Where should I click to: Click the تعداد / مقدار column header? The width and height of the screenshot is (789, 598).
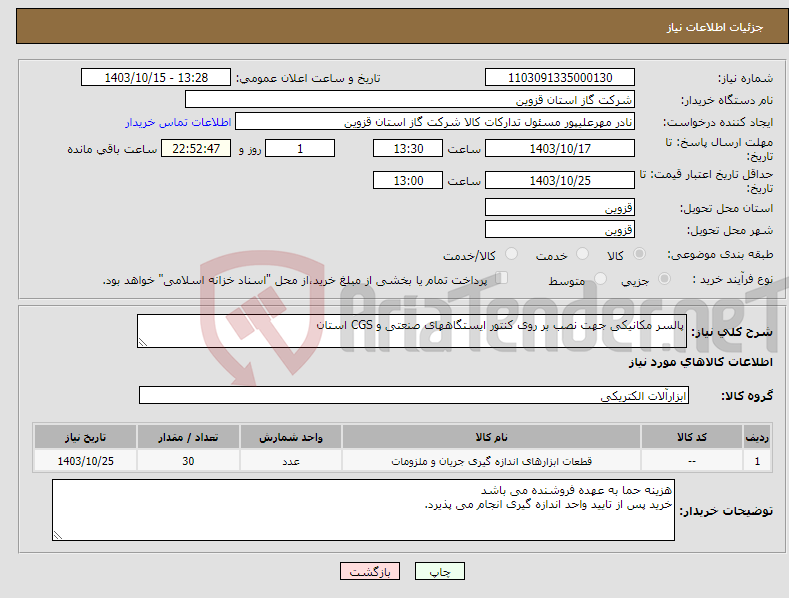[x=188, y=437]
